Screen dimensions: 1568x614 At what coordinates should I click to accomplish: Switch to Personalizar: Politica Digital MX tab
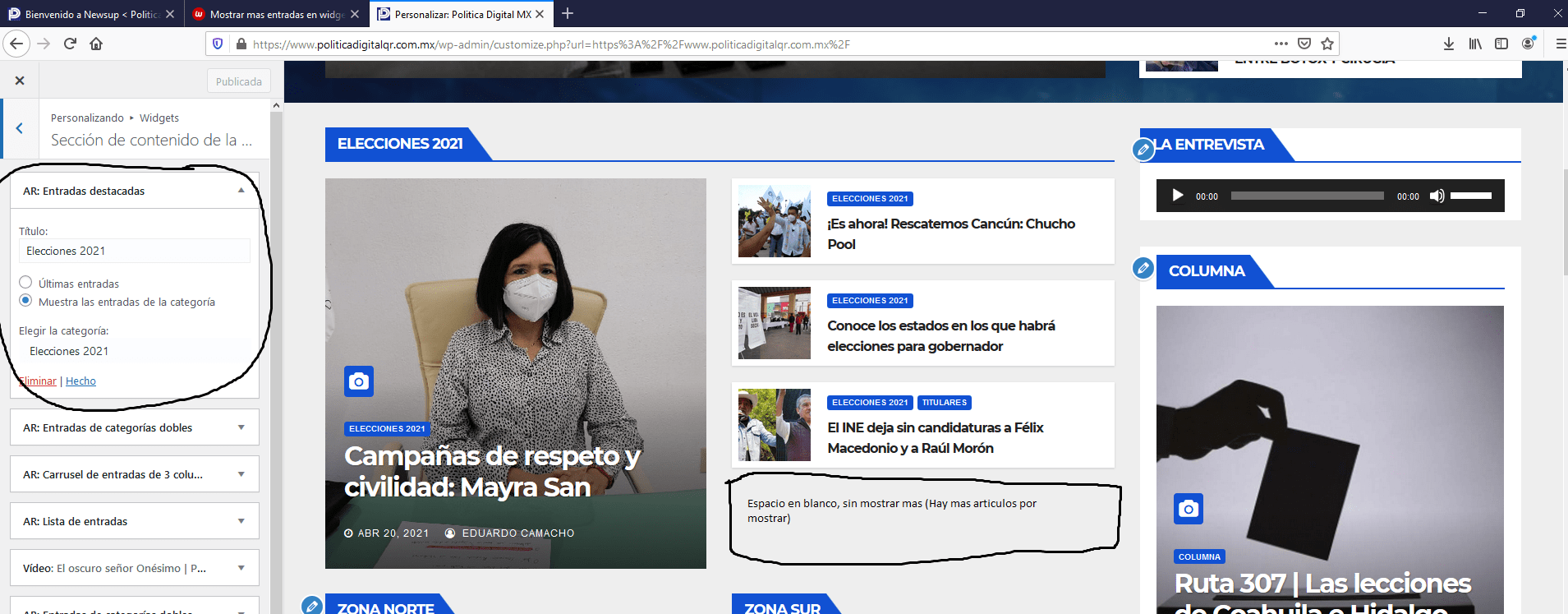[x=462, y=14]
